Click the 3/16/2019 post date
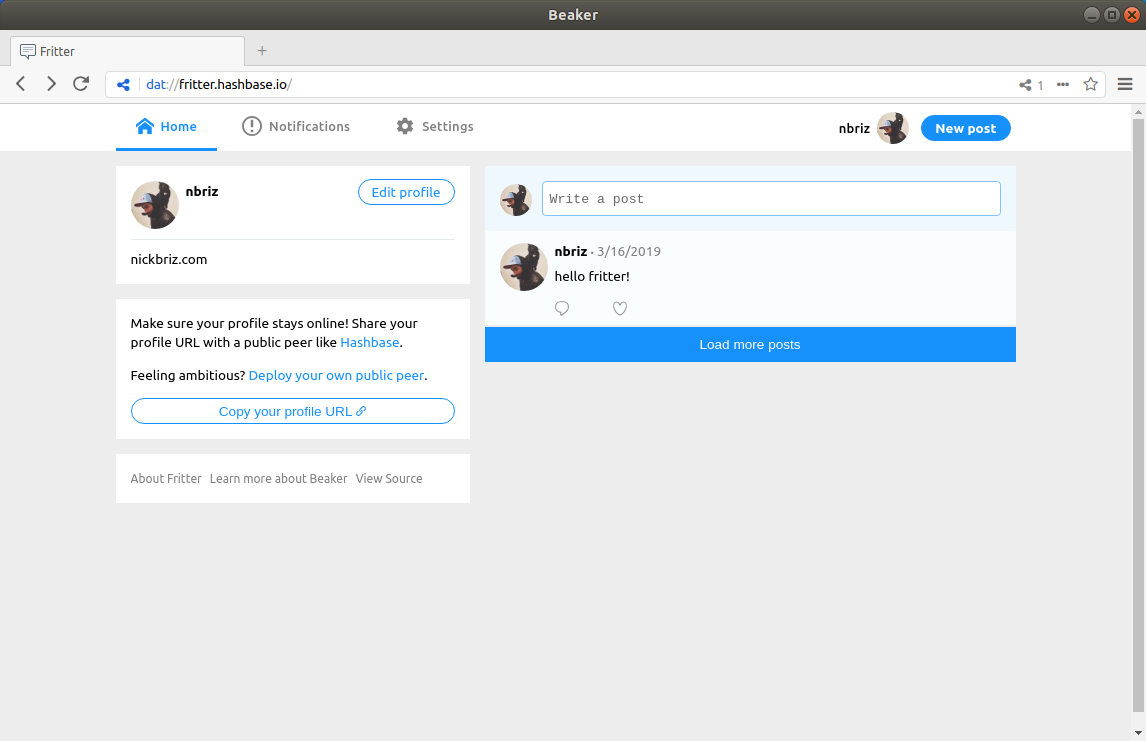The height and width of the screenshot is (741, 1146). pos(629,251)
